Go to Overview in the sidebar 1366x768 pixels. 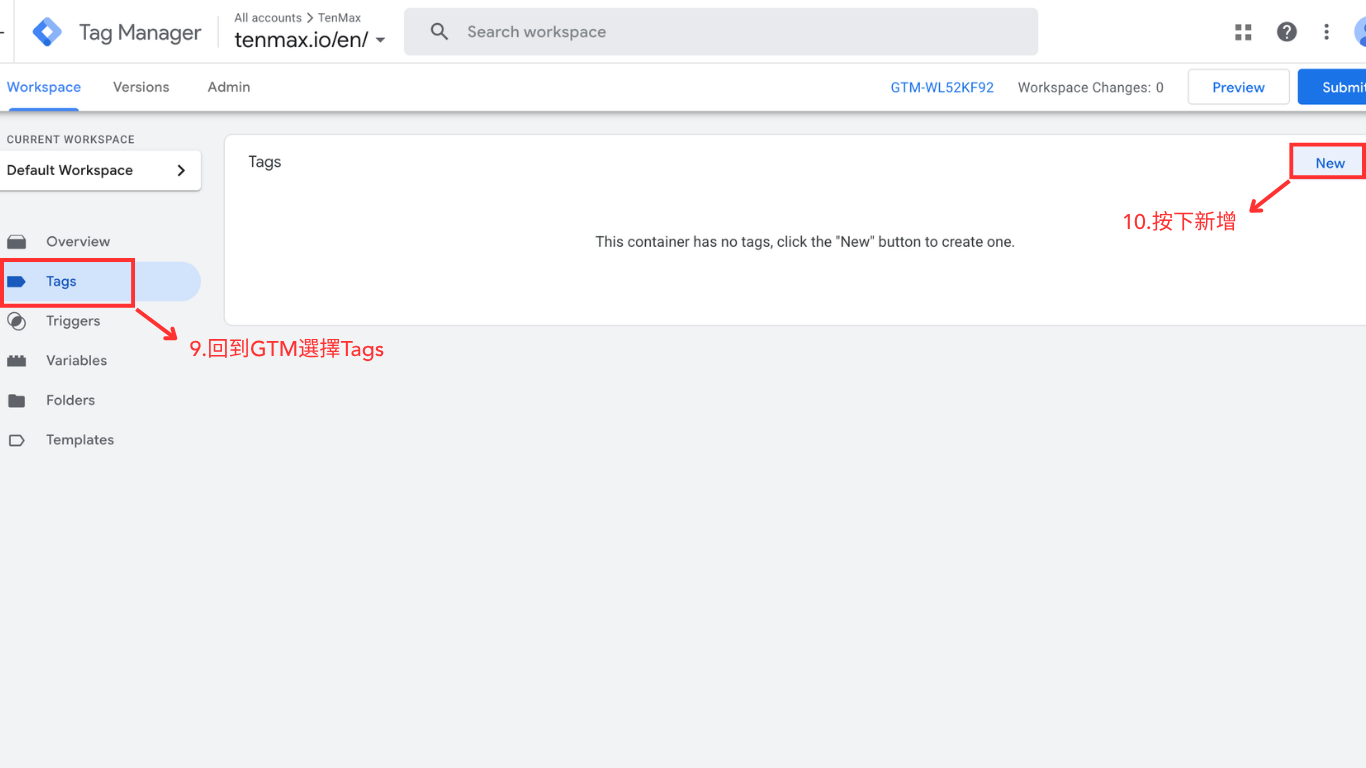point(77,242)
